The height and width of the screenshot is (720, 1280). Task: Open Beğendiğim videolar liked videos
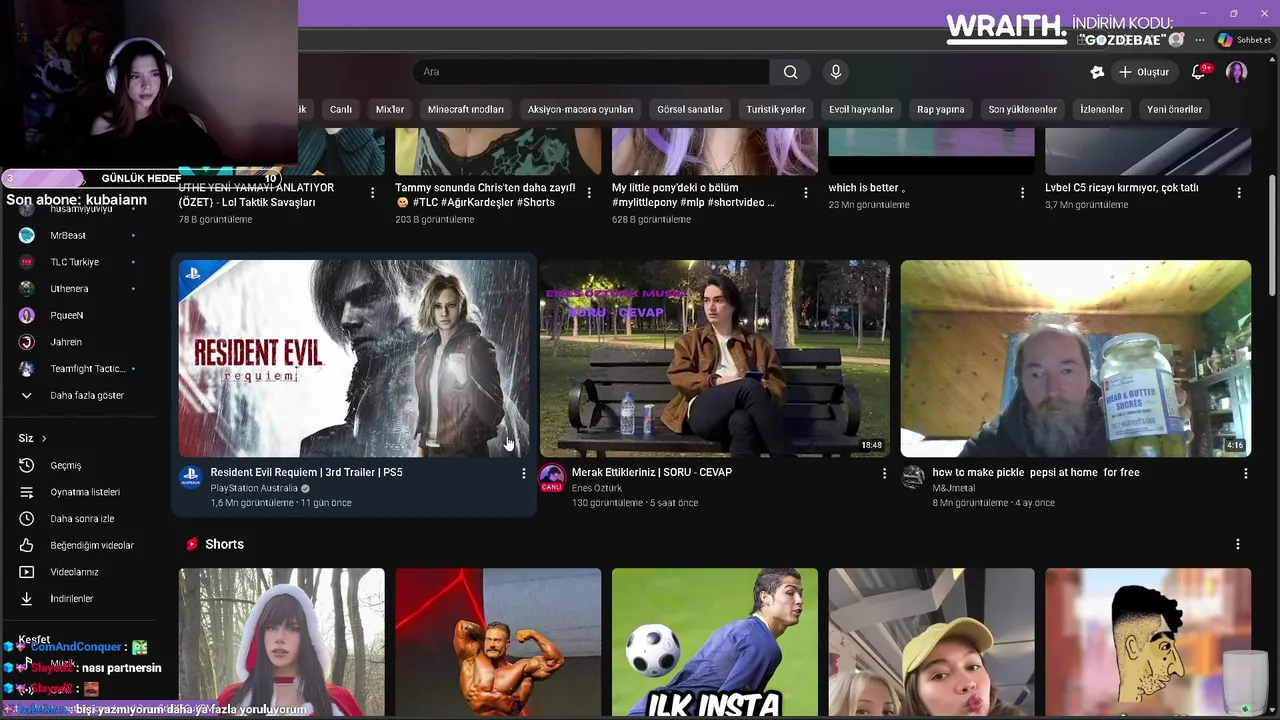click(x=92, y=545)
